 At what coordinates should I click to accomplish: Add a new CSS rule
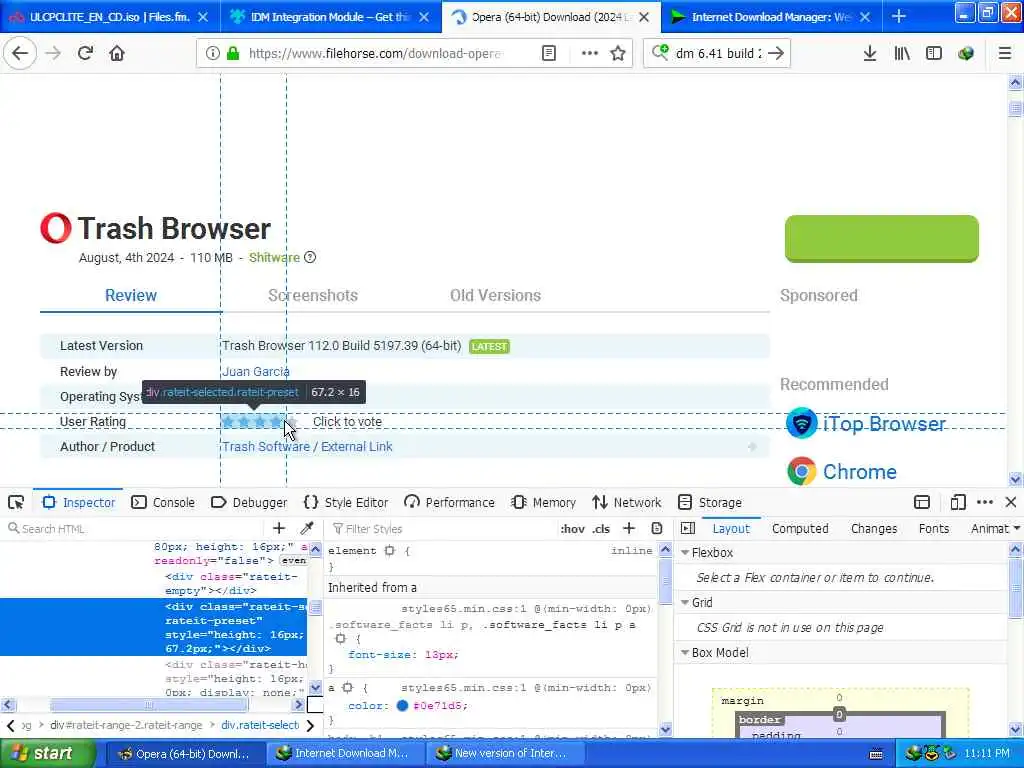pyautogui.click(x=629, y=528)
